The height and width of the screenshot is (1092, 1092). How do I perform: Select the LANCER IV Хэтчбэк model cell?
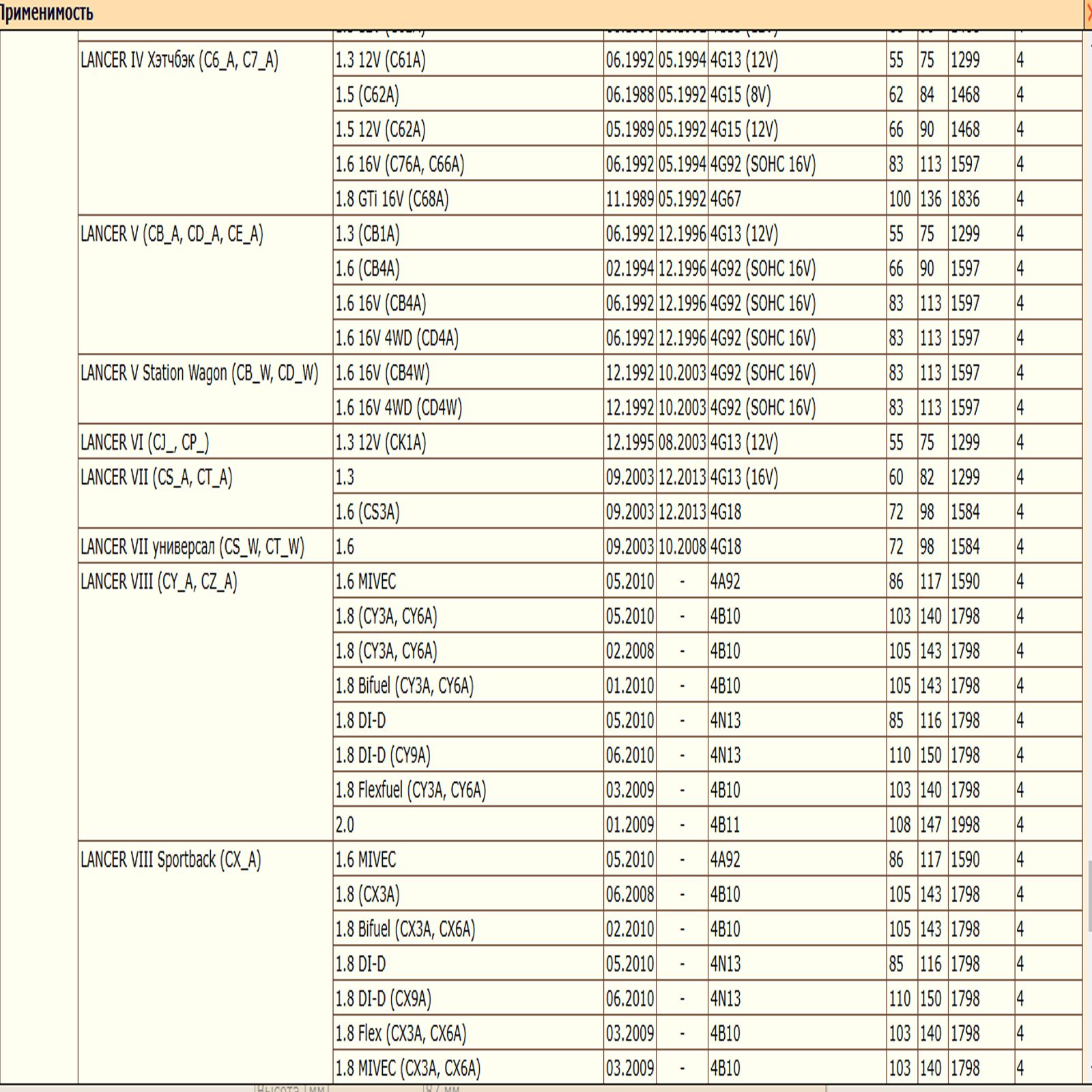179,61
